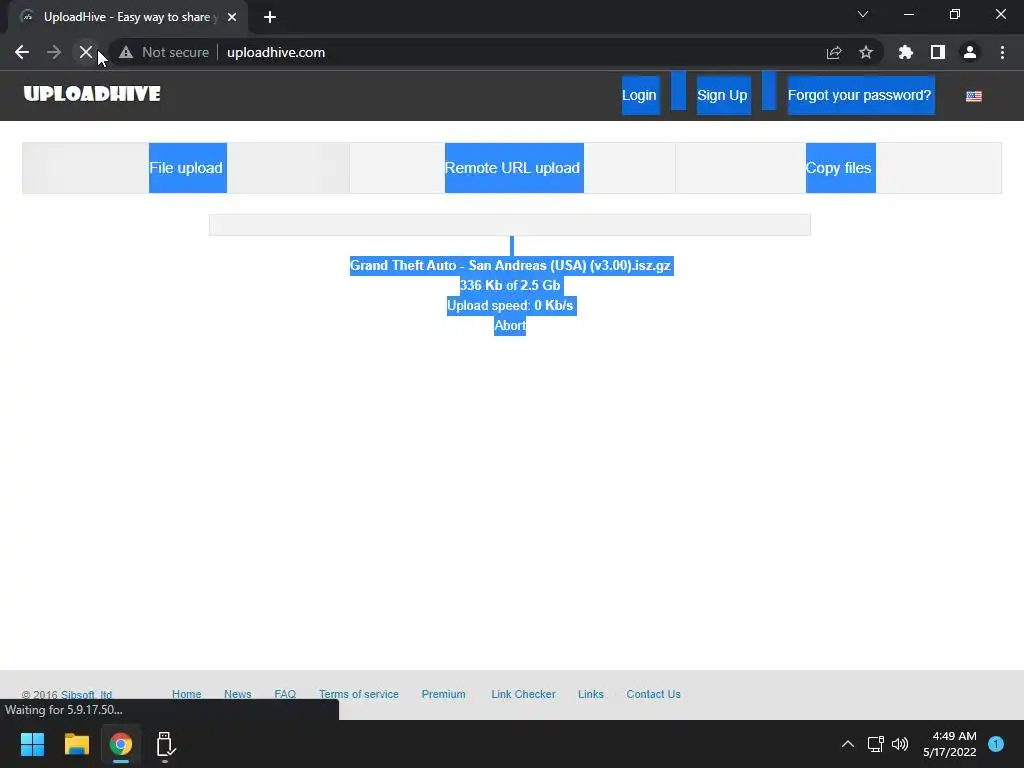
Task: Click the upload progress bar
Action: 509,225
